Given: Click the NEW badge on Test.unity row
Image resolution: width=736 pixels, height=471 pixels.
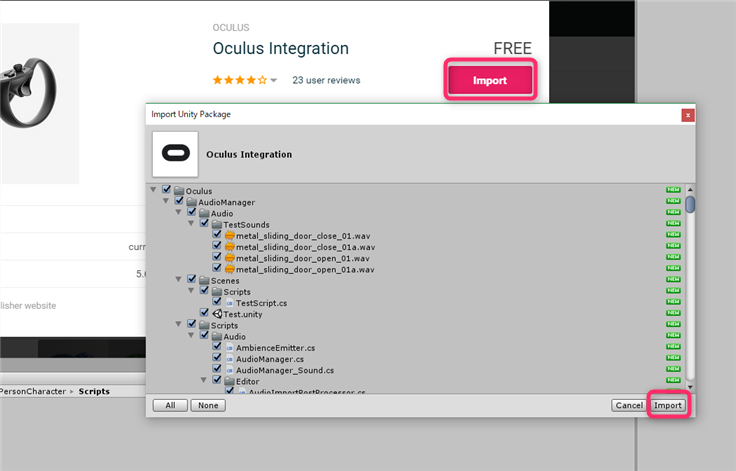Looking at the screenshot, I should (673, 313).
